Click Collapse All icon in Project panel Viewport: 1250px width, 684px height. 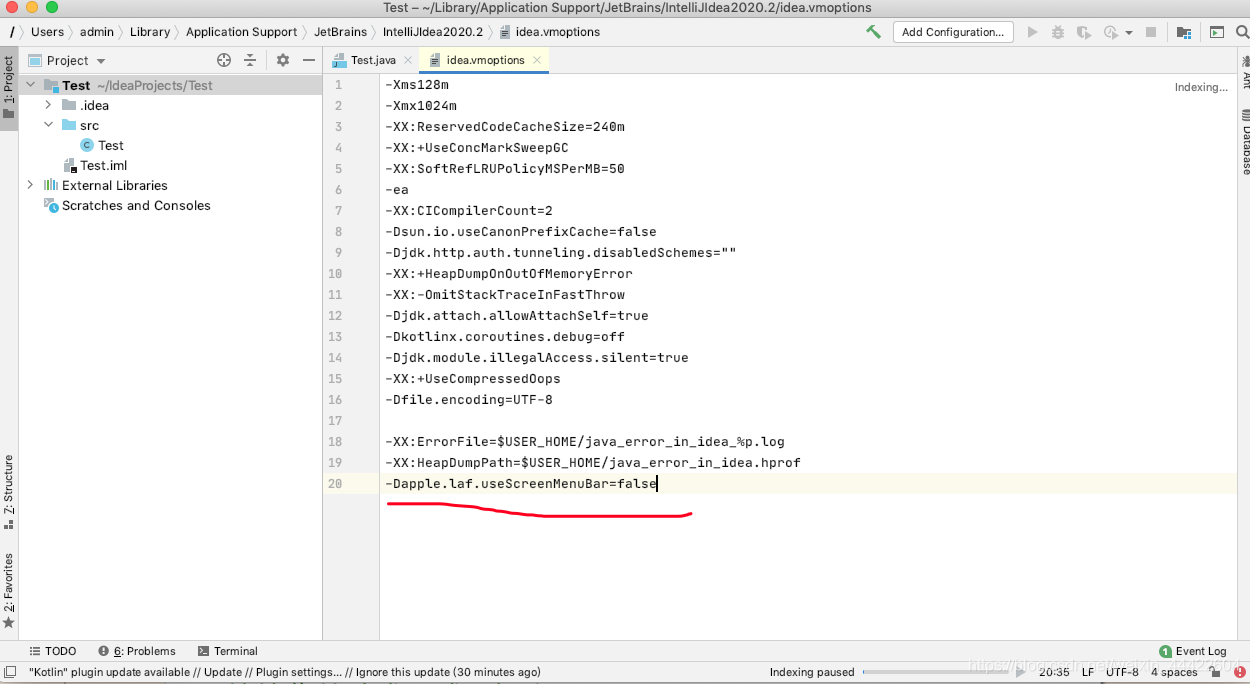pos(251,60)
